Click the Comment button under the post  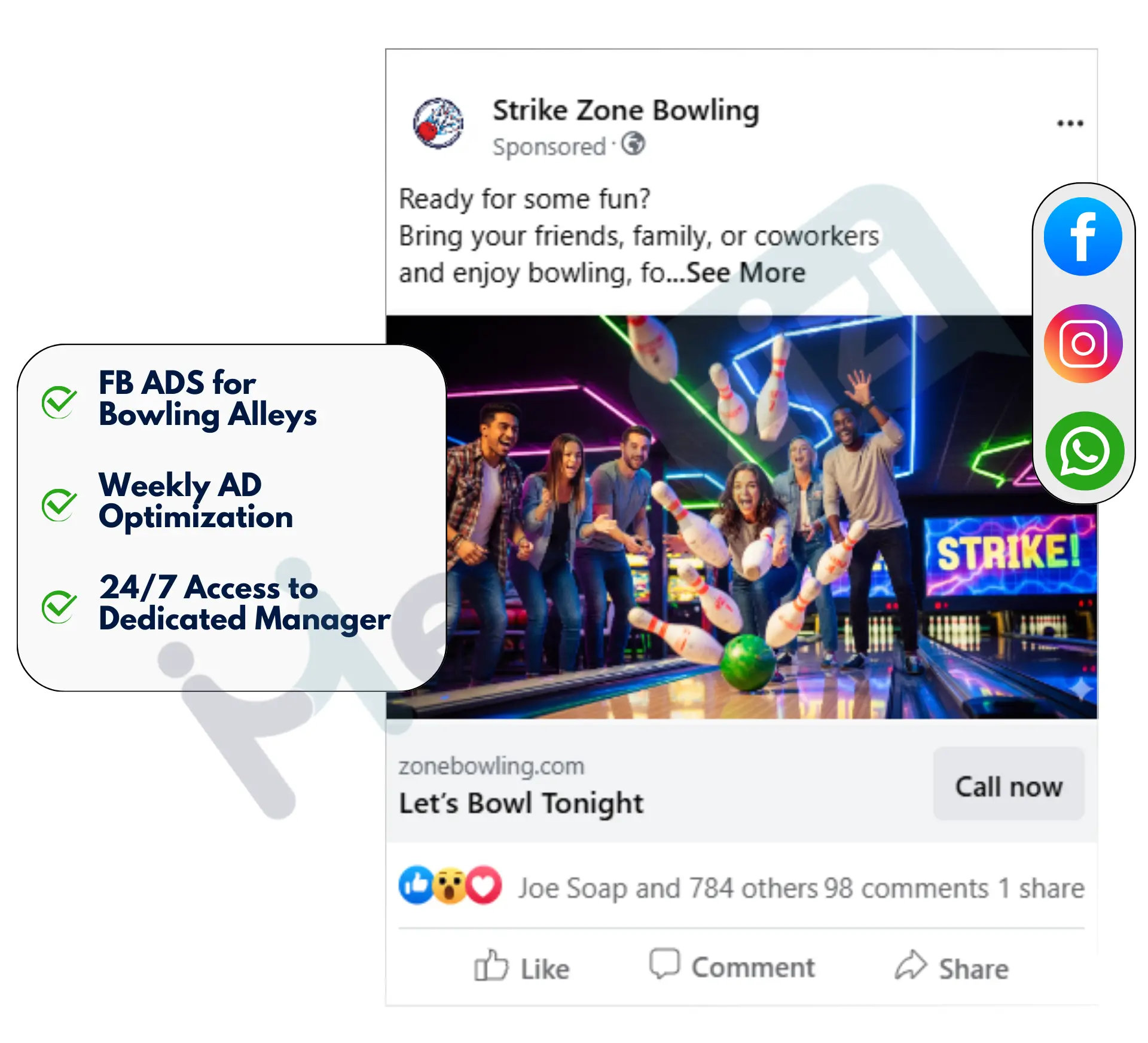coord(732,966)
